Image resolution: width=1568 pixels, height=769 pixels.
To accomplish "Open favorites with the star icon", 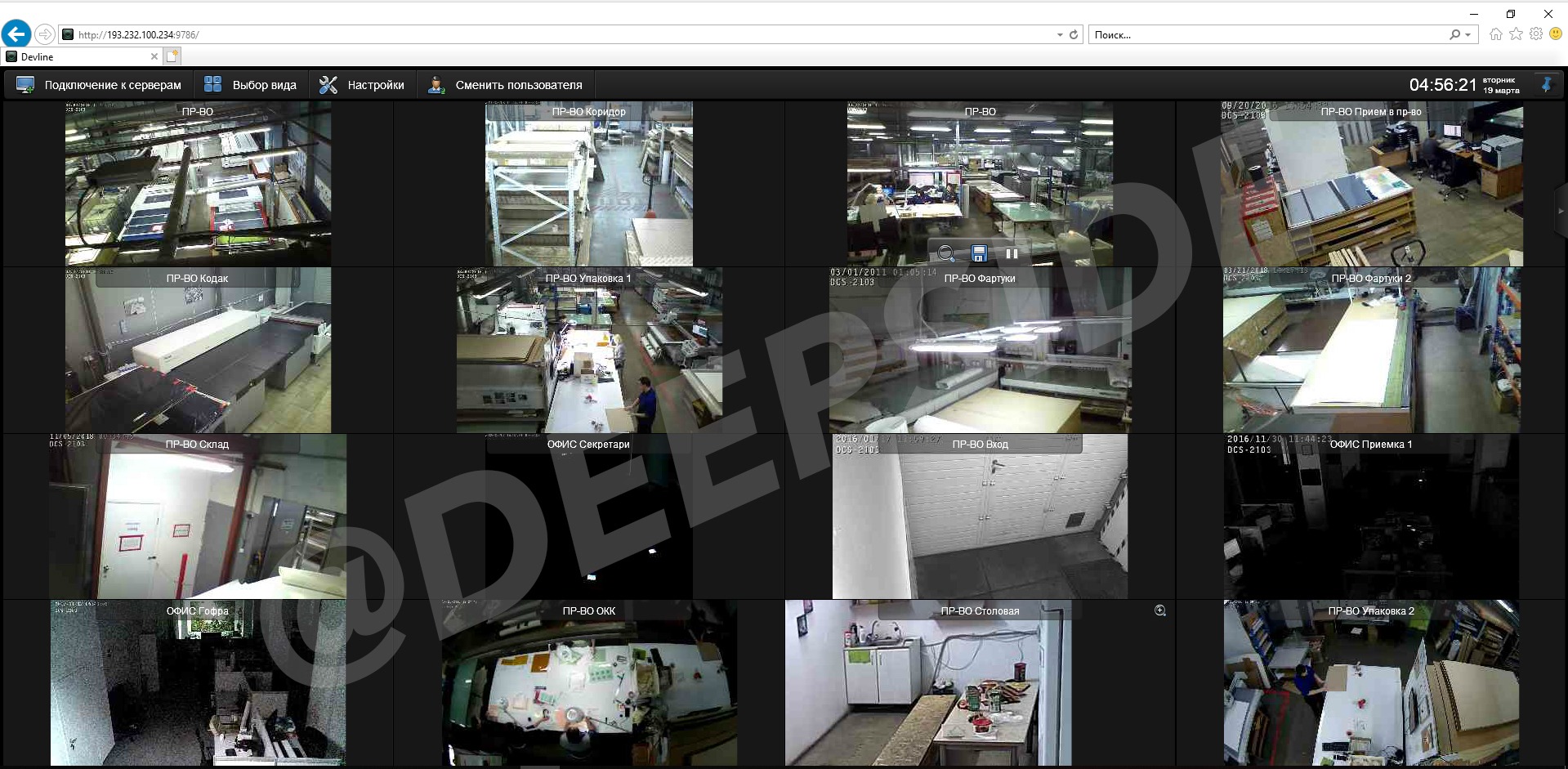I will (1516, 34).
